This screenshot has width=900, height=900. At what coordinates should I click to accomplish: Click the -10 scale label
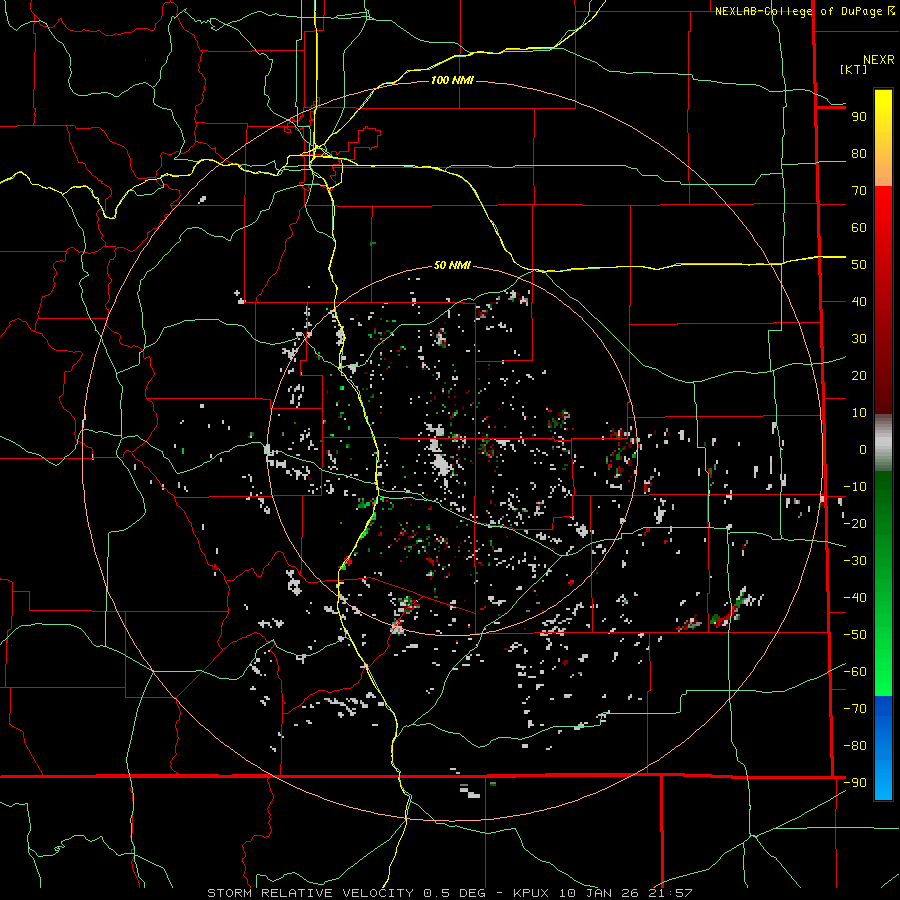point(855,487)
